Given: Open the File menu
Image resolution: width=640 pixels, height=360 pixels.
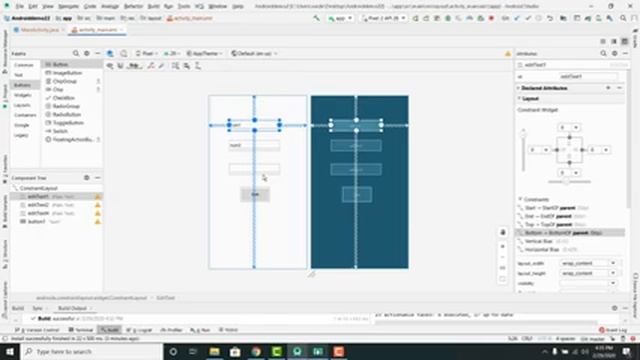Looking at the screenshot, I should [x=20, y=7].
